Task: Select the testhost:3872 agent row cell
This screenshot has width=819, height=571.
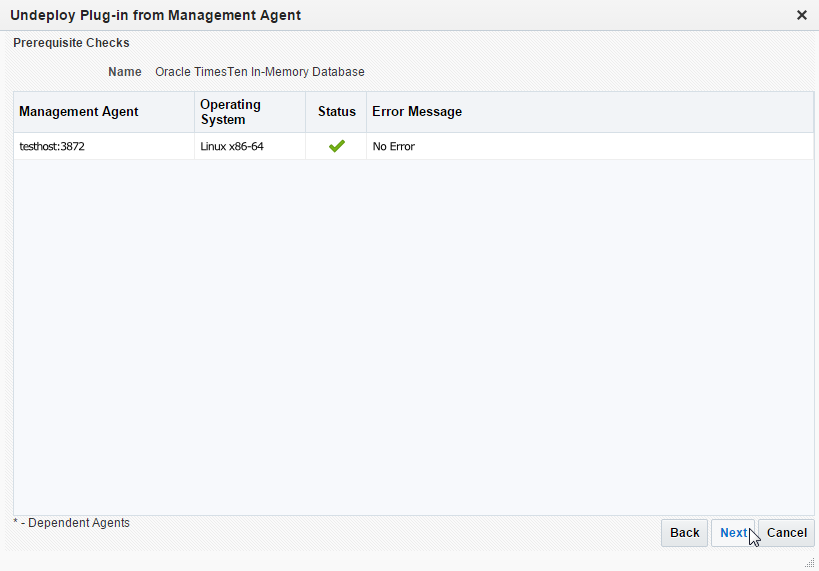Action: (x=53, y=146)
